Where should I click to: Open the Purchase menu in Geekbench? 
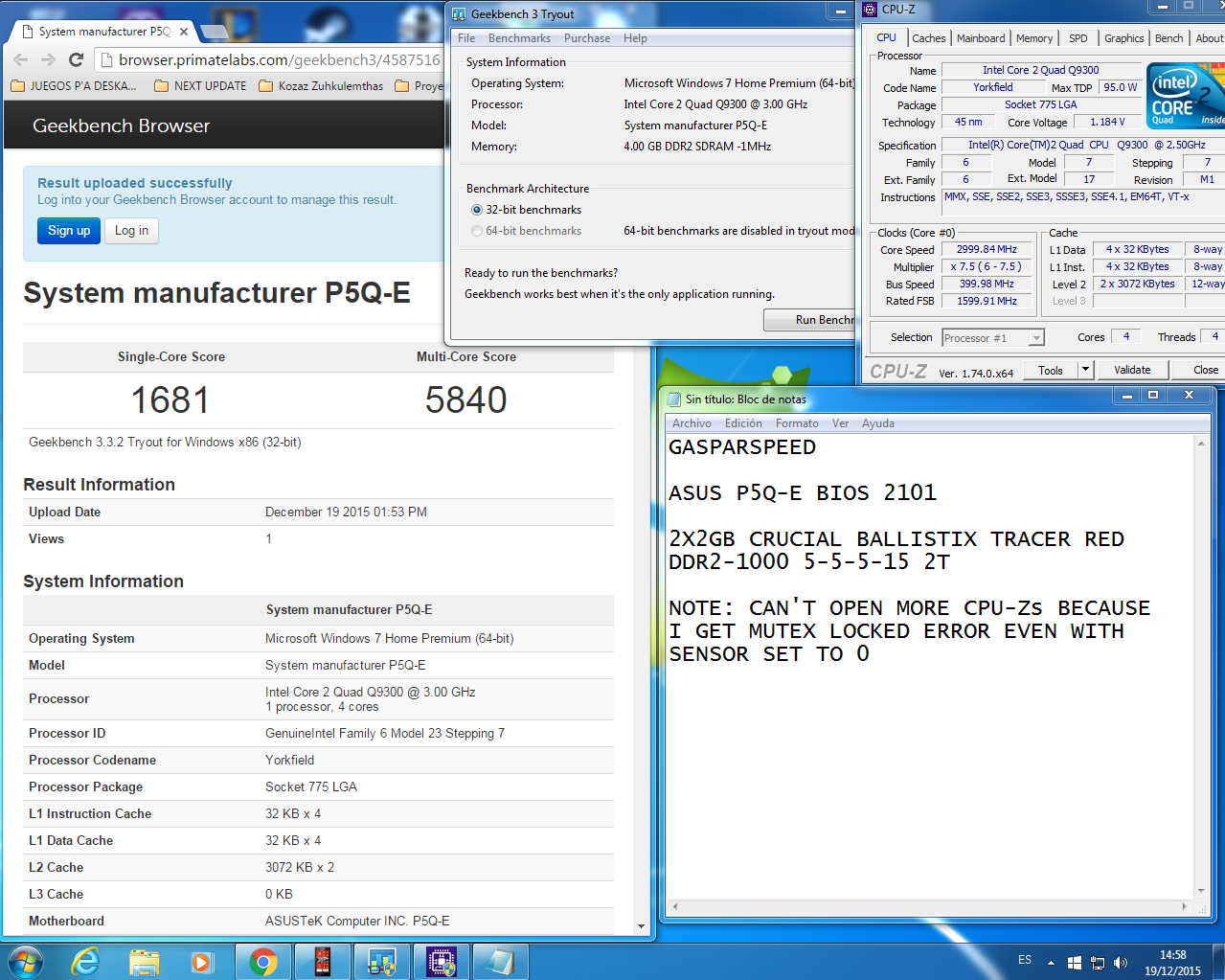click(x=587, y=38)
